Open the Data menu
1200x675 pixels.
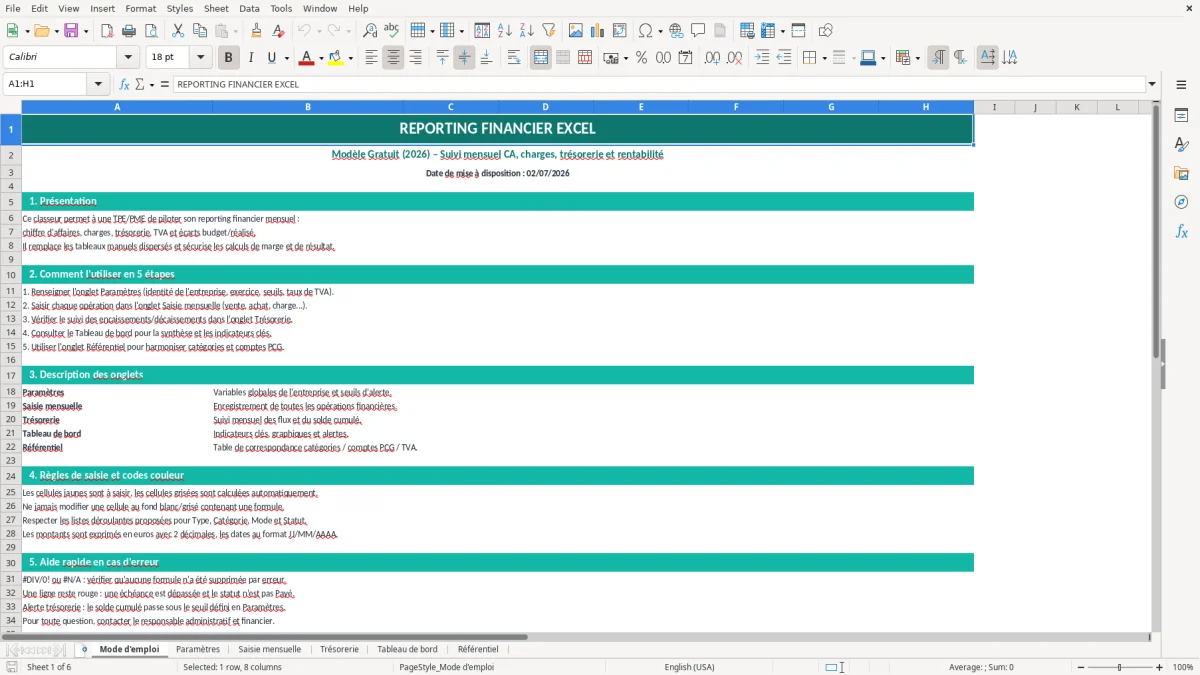[249, 8]
